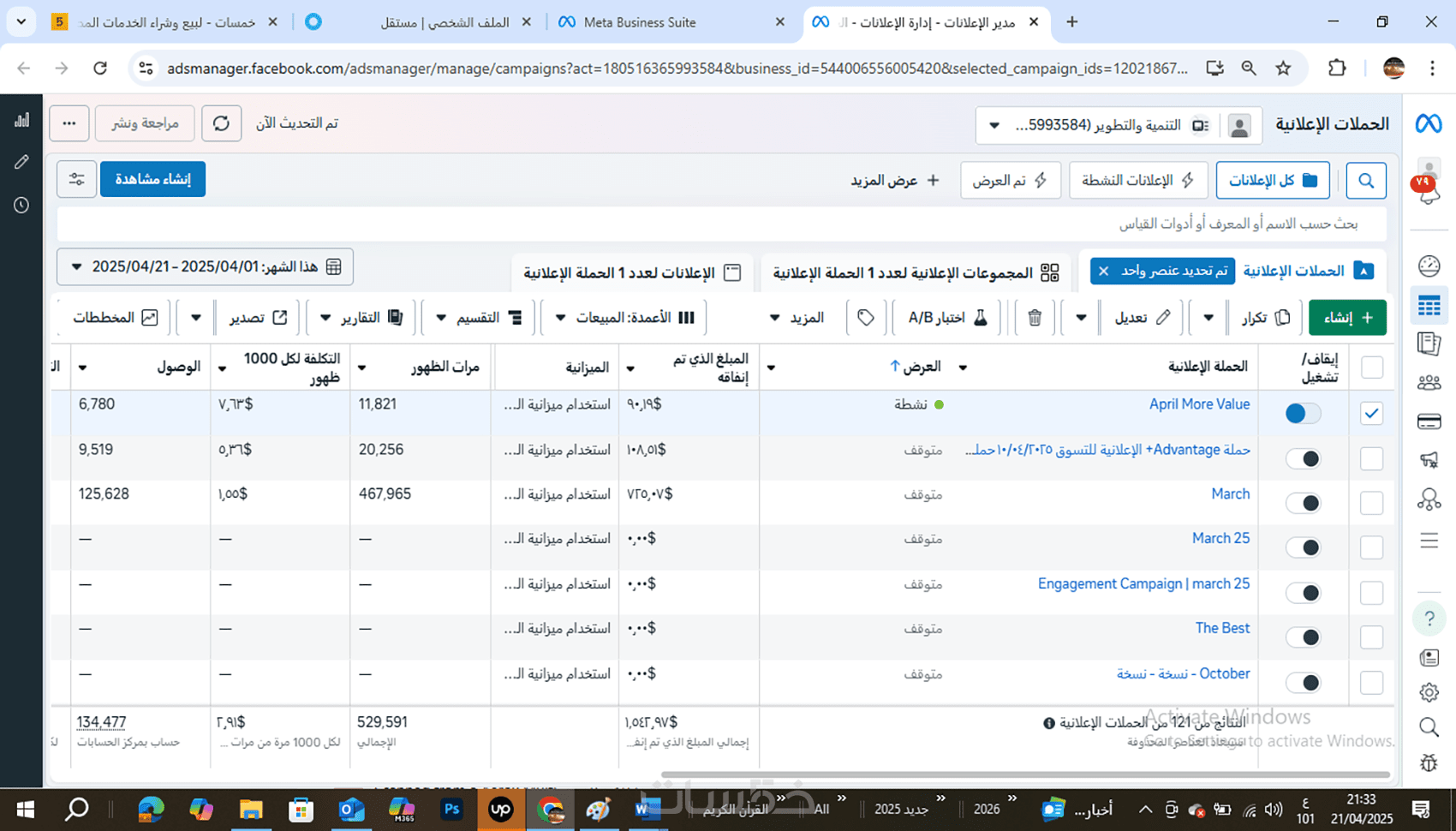1456x831 pixels.
Task: Open the breakdown (التقسيم) dropdown
Action: coord(480,318)
